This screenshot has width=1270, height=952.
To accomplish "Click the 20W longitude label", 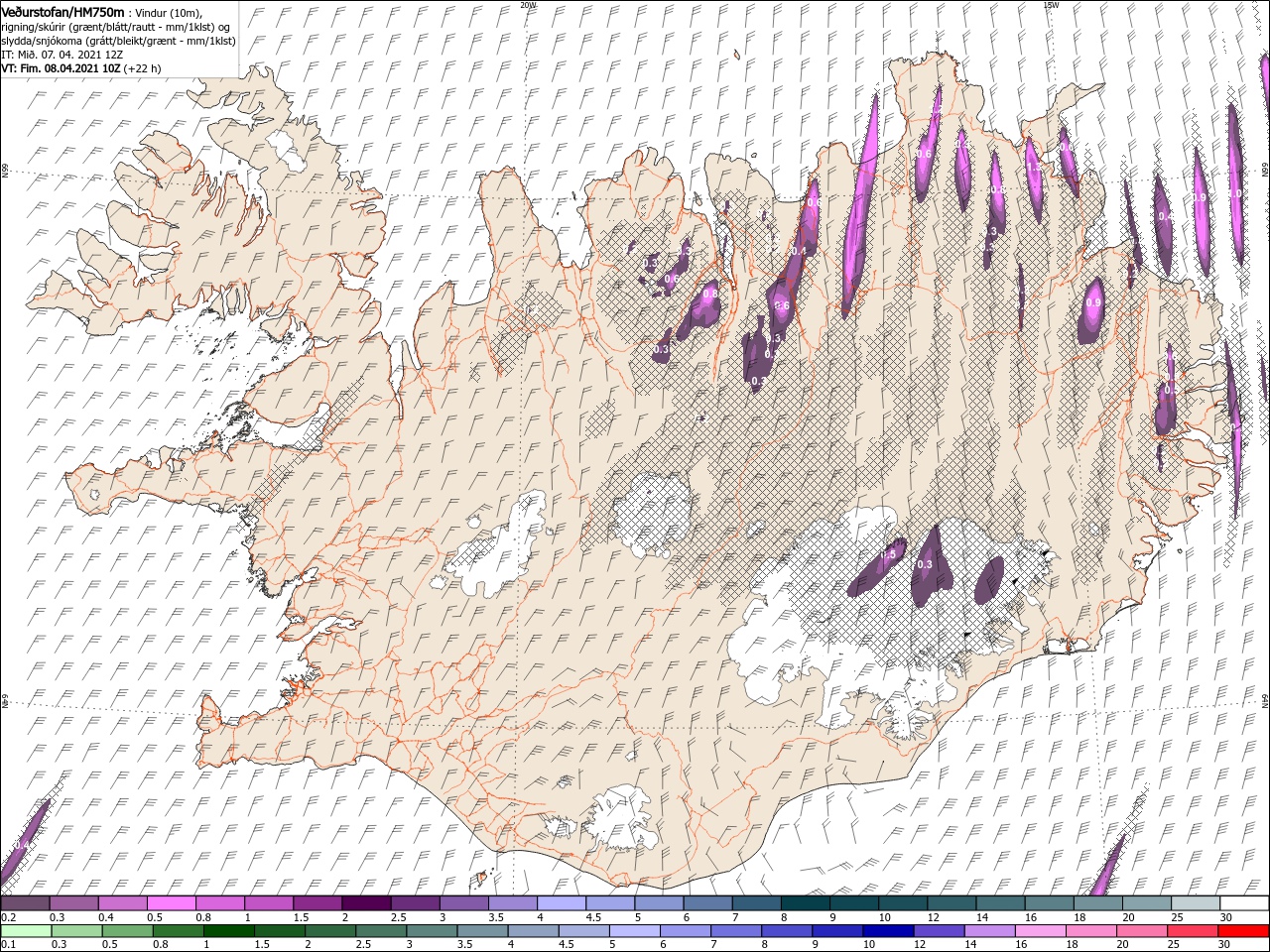I will pyautogui.click(x=528, y=4).
